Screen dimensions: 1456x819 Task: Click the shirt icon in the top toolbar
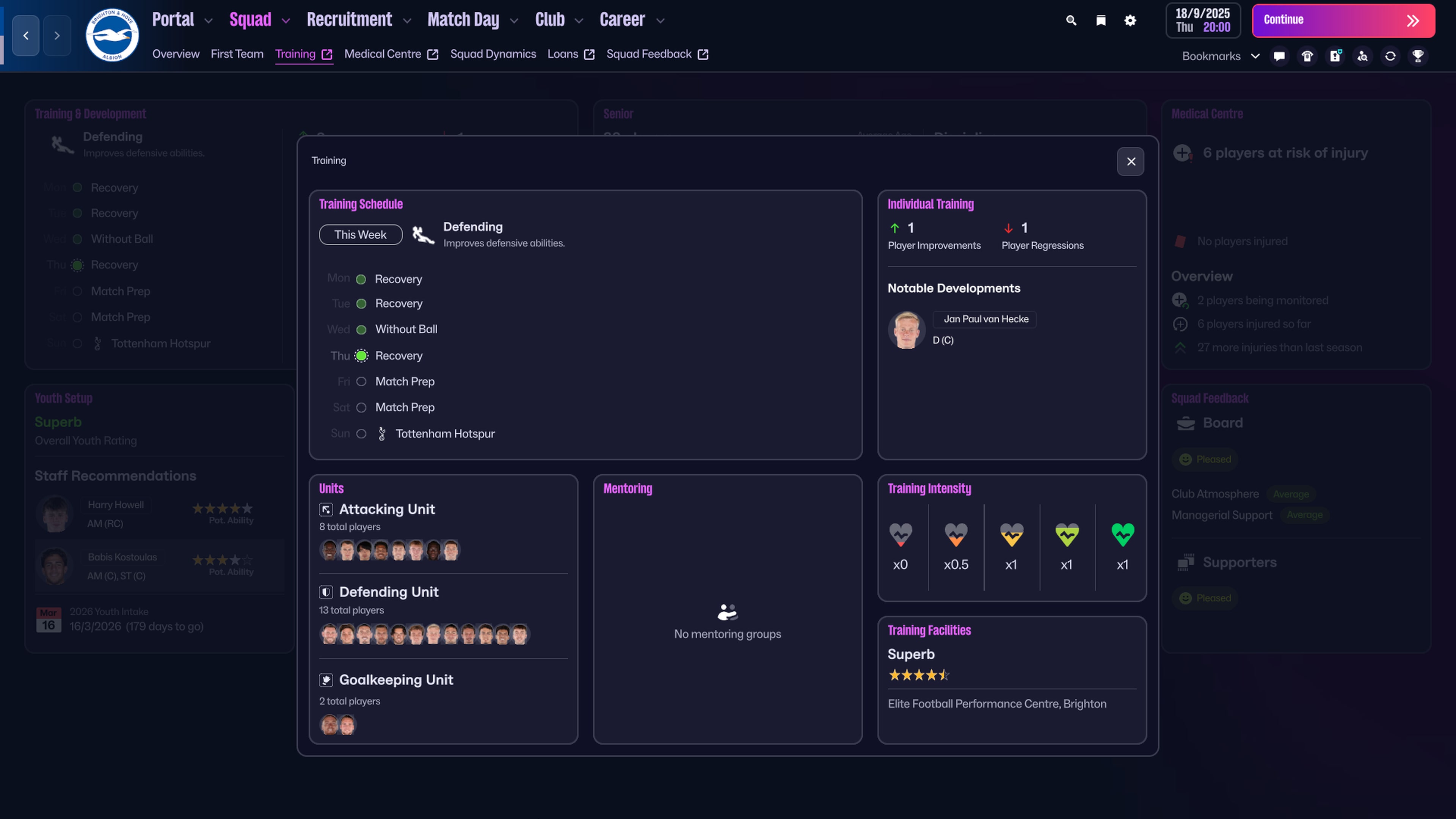point(1307,56)
